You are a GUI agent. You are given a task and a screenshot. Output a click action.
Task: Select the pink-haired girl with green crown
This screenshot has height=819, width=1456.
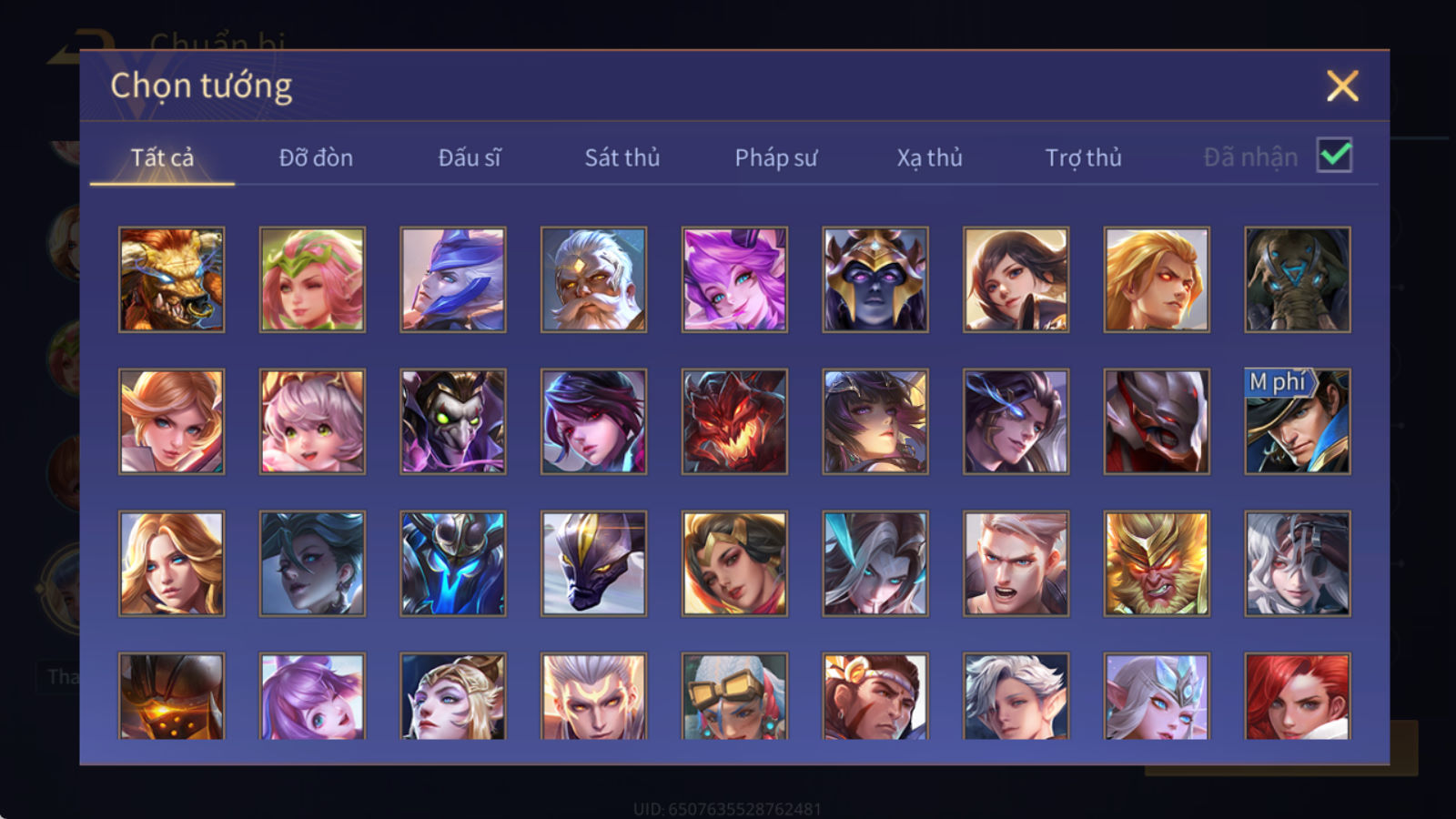tap(312, 279)
